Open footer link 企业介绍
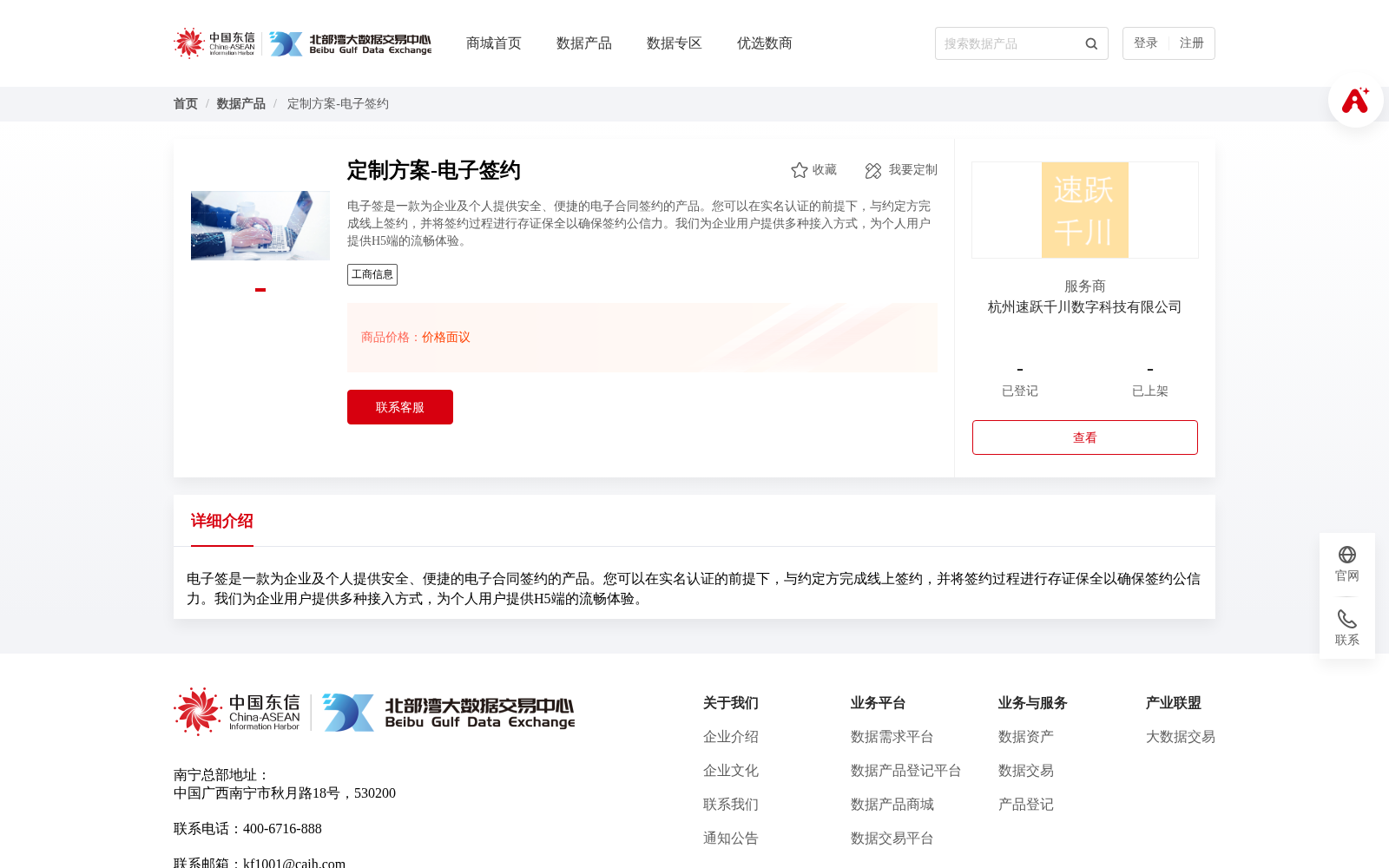 [731, 737]
